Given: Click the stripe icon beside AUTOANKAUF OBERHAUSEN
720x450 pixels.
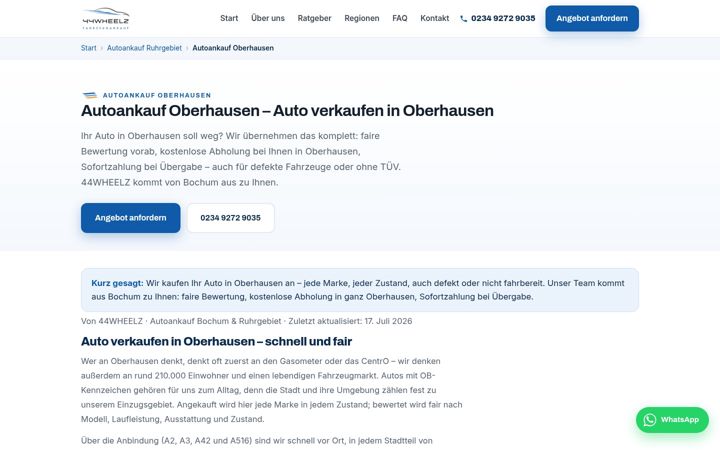Looking at the screenshot, I should point(90,96).
